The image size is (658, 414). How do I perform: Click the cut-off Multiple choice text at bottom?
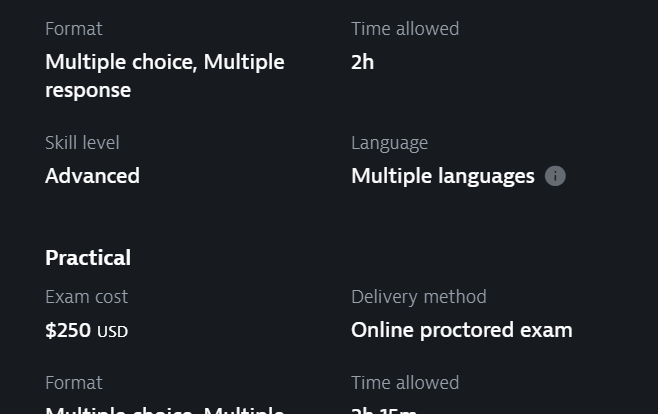(164, 410)
